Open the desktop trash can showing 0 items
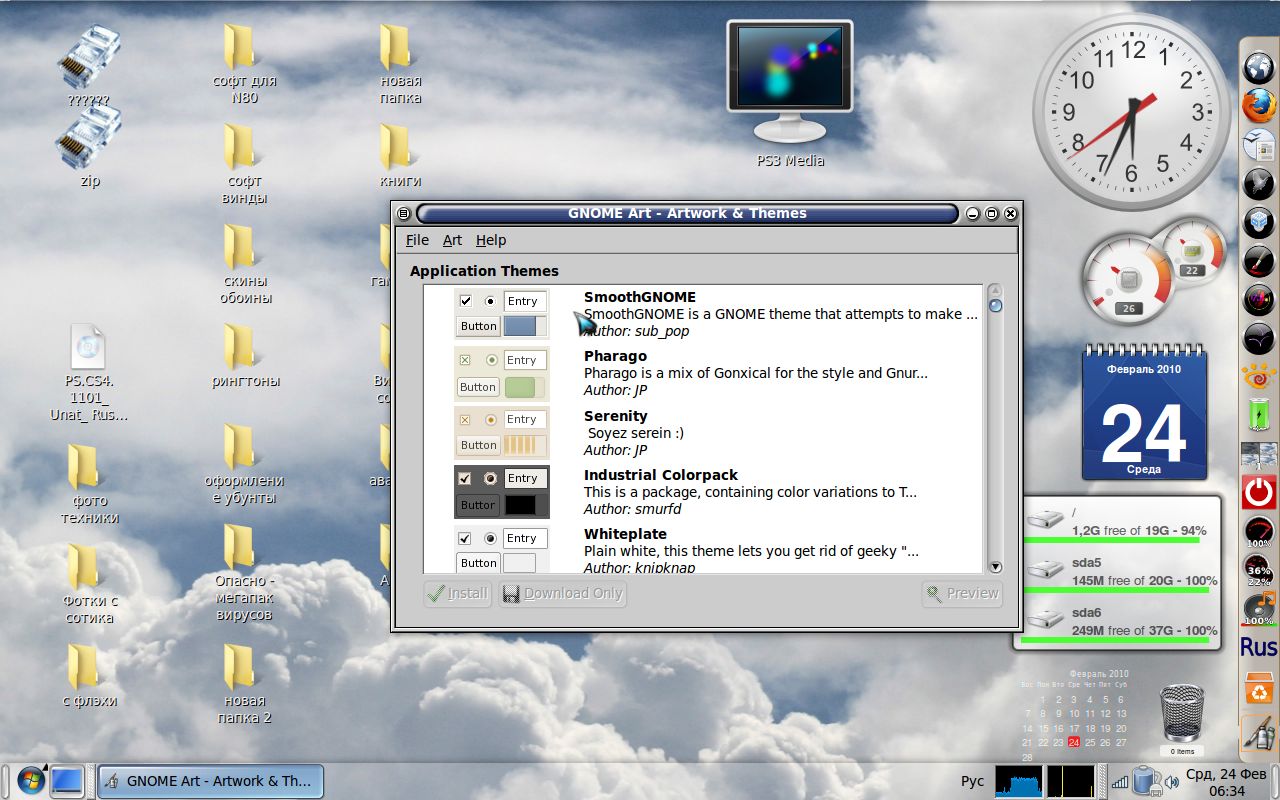The image size is (1280, 800). [1182, 718]
